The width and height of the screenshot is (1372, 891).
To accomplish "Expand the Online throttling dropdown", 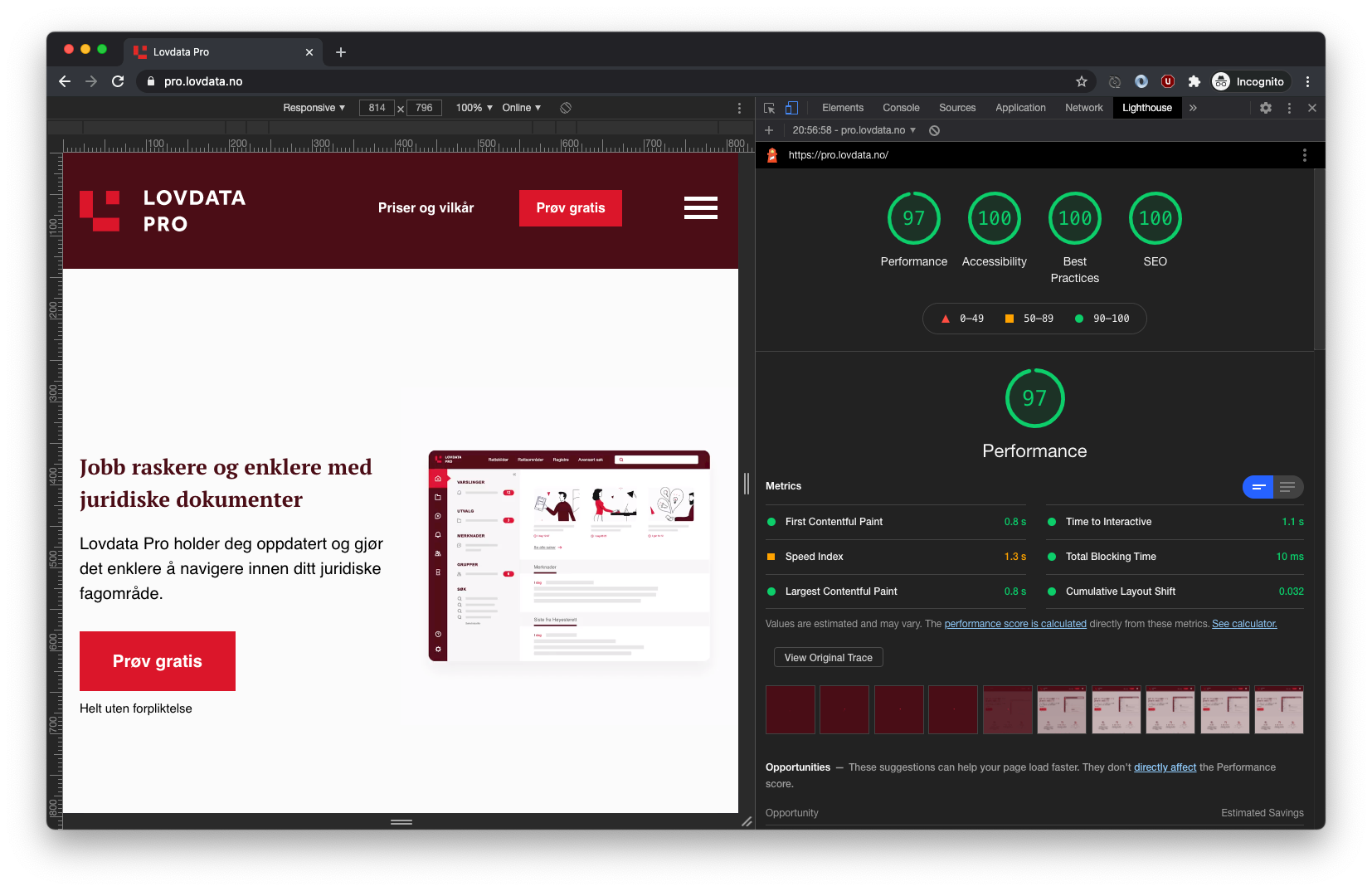I will [521, 108].
